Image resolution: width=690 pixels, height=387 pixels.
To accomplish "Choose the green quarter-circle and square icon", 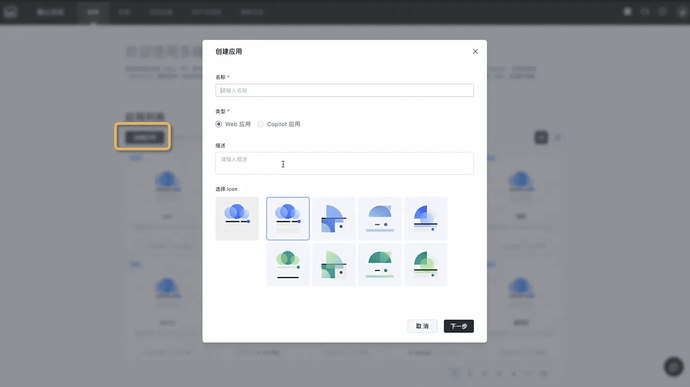I will (x=334, y=265).
